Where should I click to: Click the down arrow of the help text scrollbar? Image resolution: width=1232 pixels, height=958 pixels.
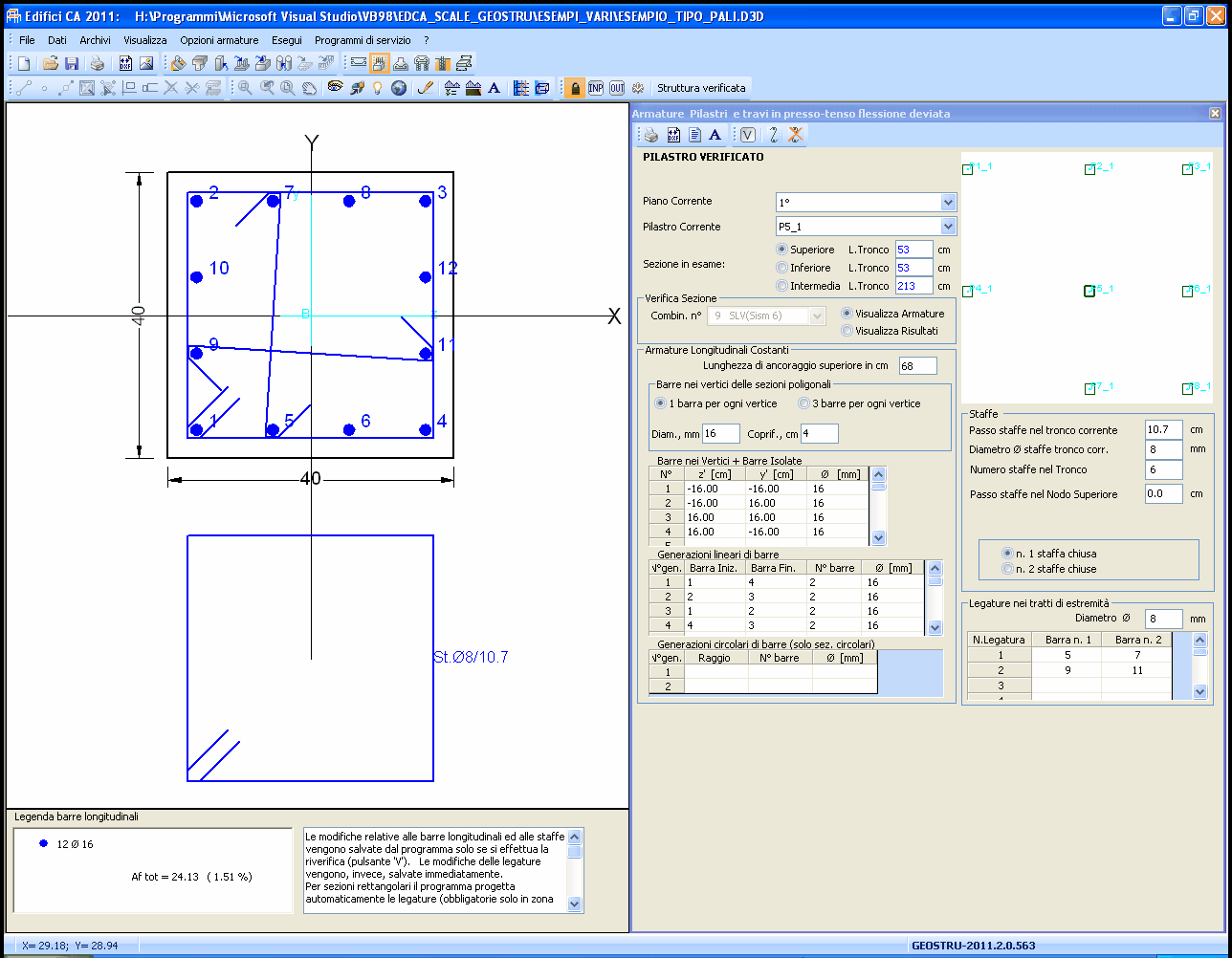coord(575,903)
